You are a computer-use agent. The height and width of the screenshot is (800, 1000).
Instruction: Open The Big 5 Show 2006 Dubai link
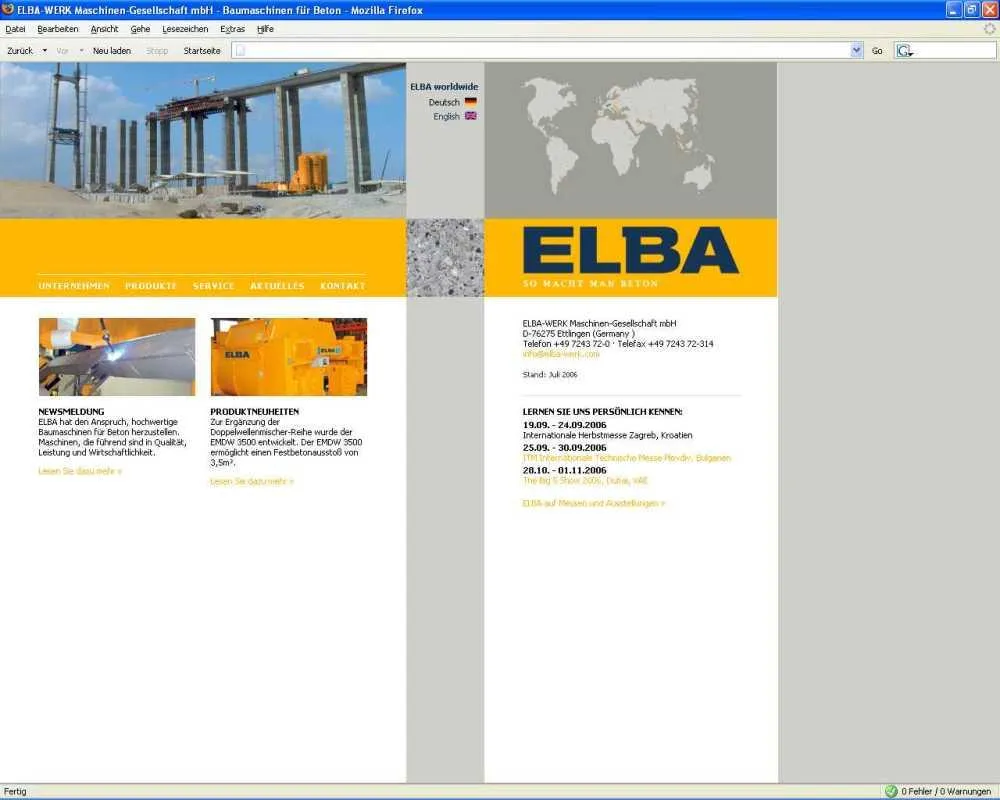point(585,480)
